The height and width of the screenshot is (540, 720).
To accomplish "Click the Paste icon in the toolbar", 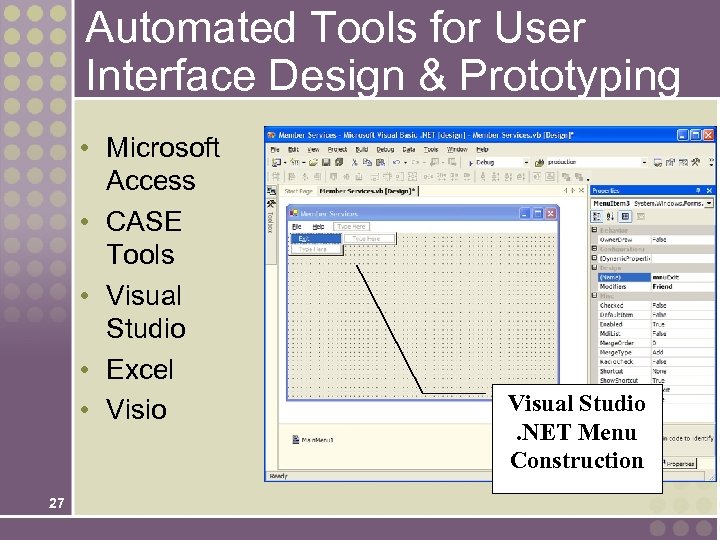I will pos(380,162).
